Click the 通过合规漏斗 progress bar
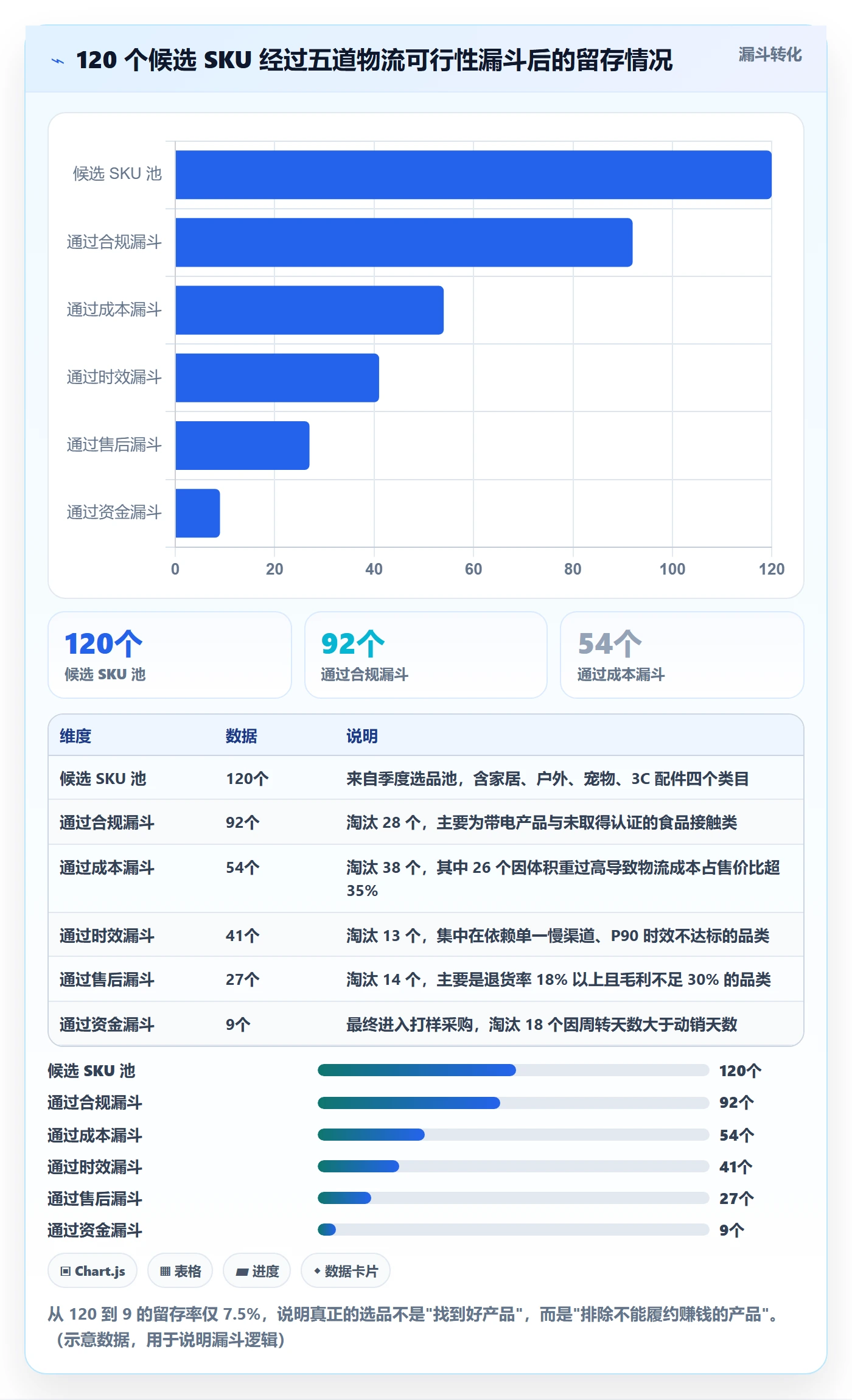 (x=513, y=1102)
